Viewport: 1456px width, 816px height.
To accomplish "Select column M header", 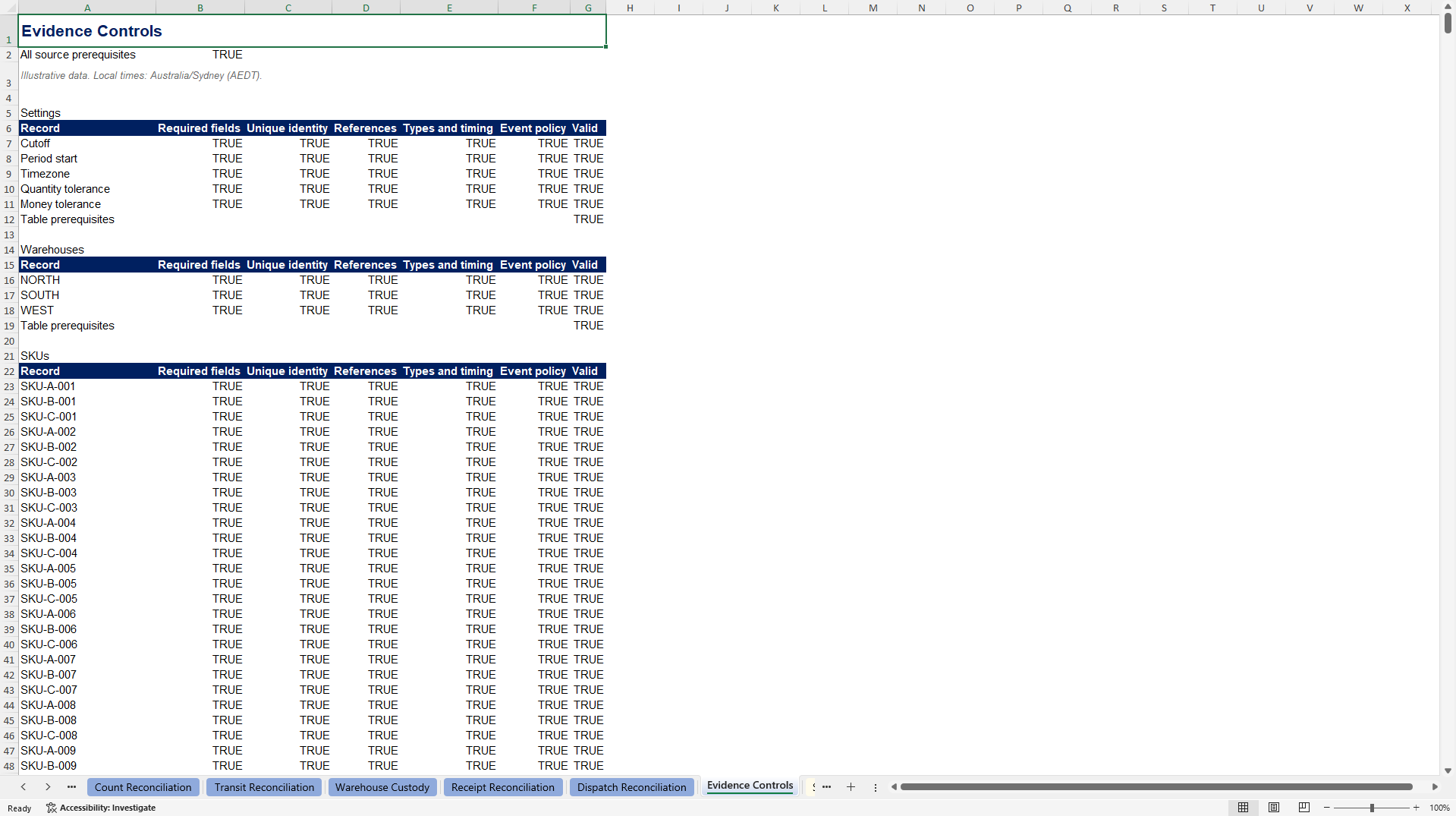I will [873, 8].
